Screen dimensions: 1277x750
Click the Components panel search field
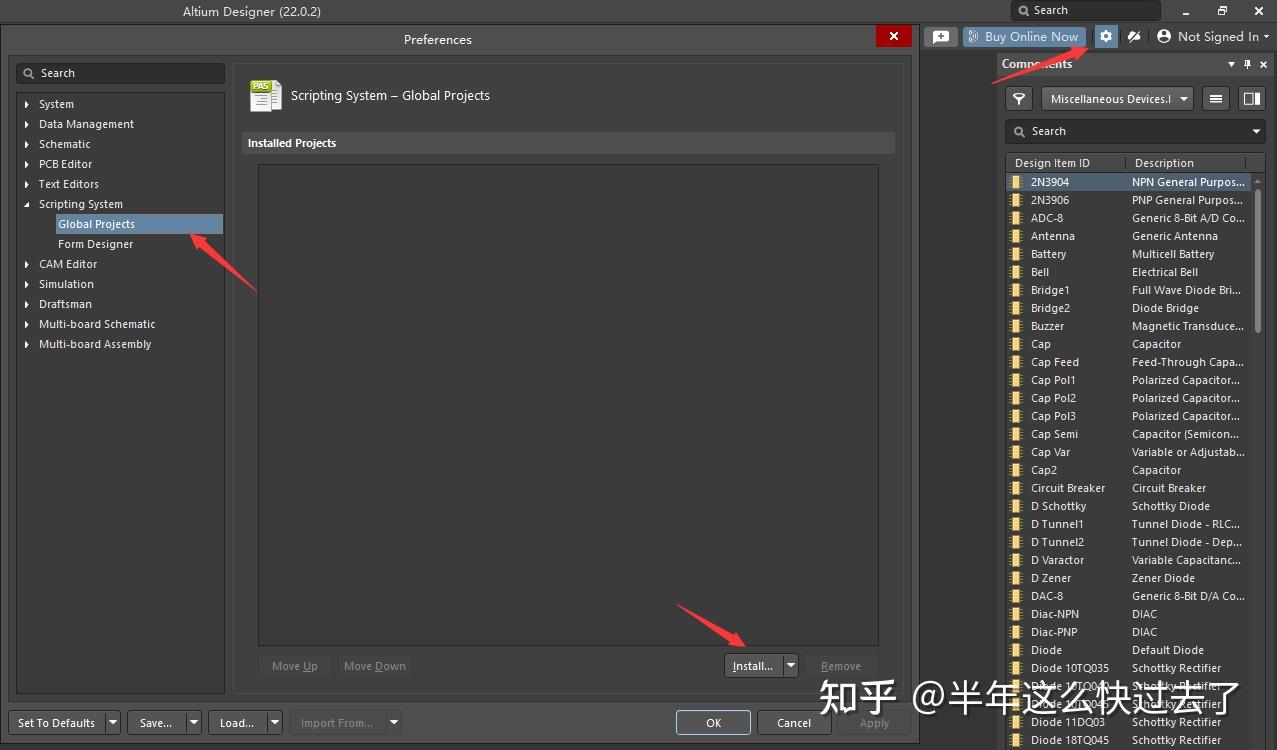[x=1135, y=131]
